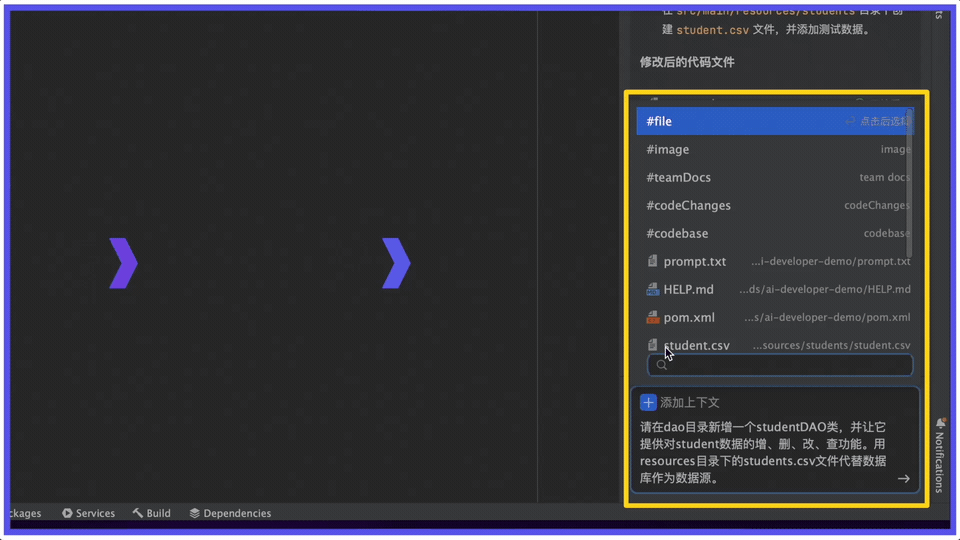The width and height of the screenshot is (960, 540).
Task: Choose the #codebase context option
Action: pos(677,233)
